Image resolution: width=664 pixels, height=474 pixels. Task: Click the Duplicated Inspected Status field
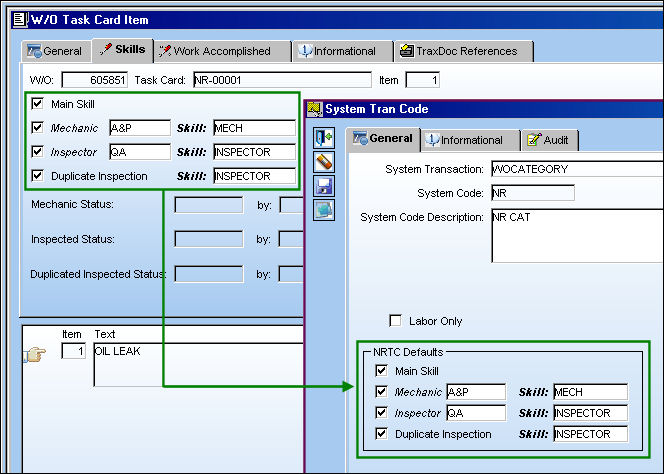point(209,274)
